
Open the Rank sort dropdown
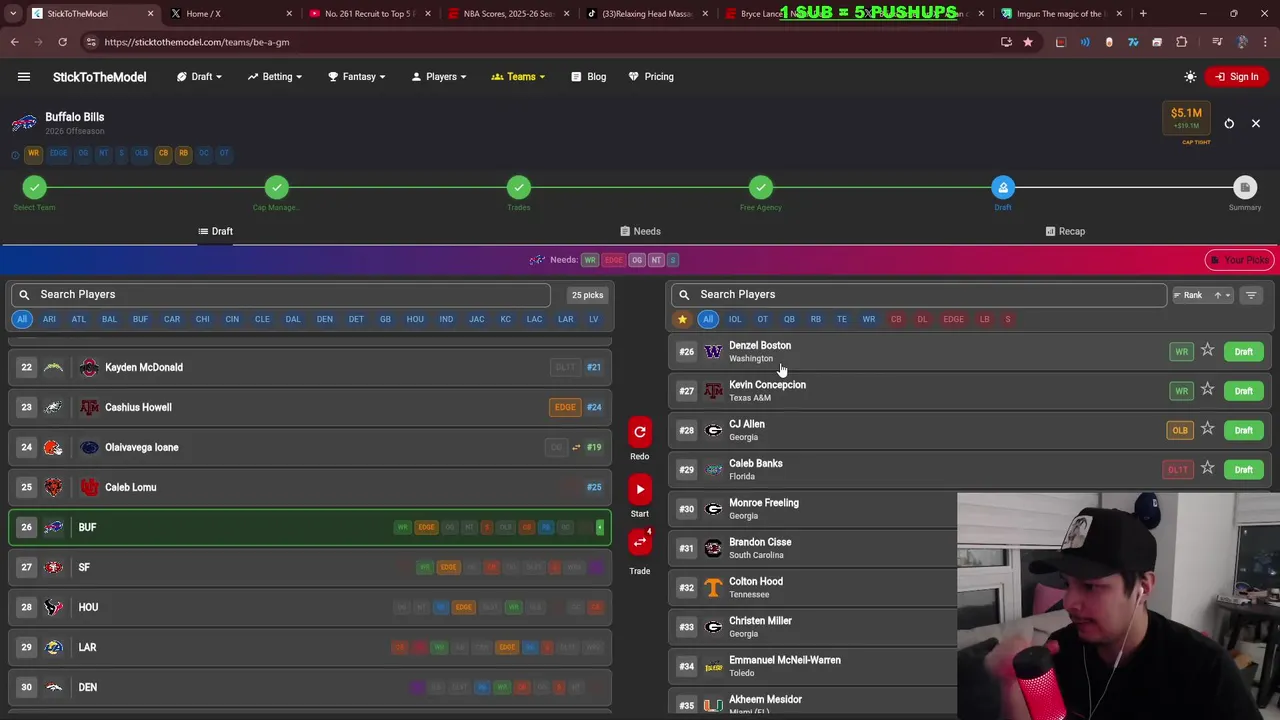pyautogui.click(x=1201, y=295)
